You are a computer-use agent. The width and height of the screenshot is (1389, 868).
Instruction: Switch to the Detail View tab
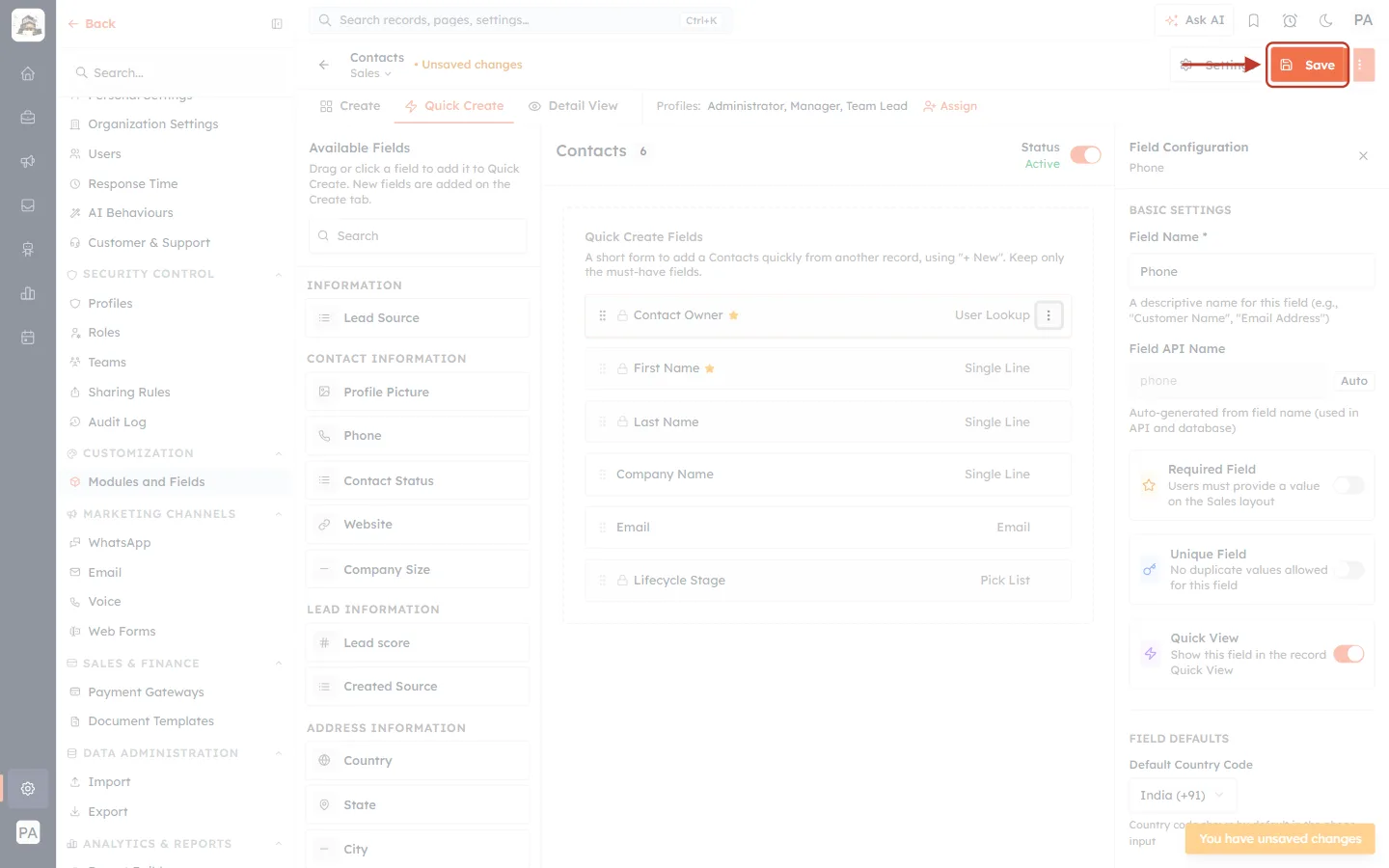(x=573, y=106)
